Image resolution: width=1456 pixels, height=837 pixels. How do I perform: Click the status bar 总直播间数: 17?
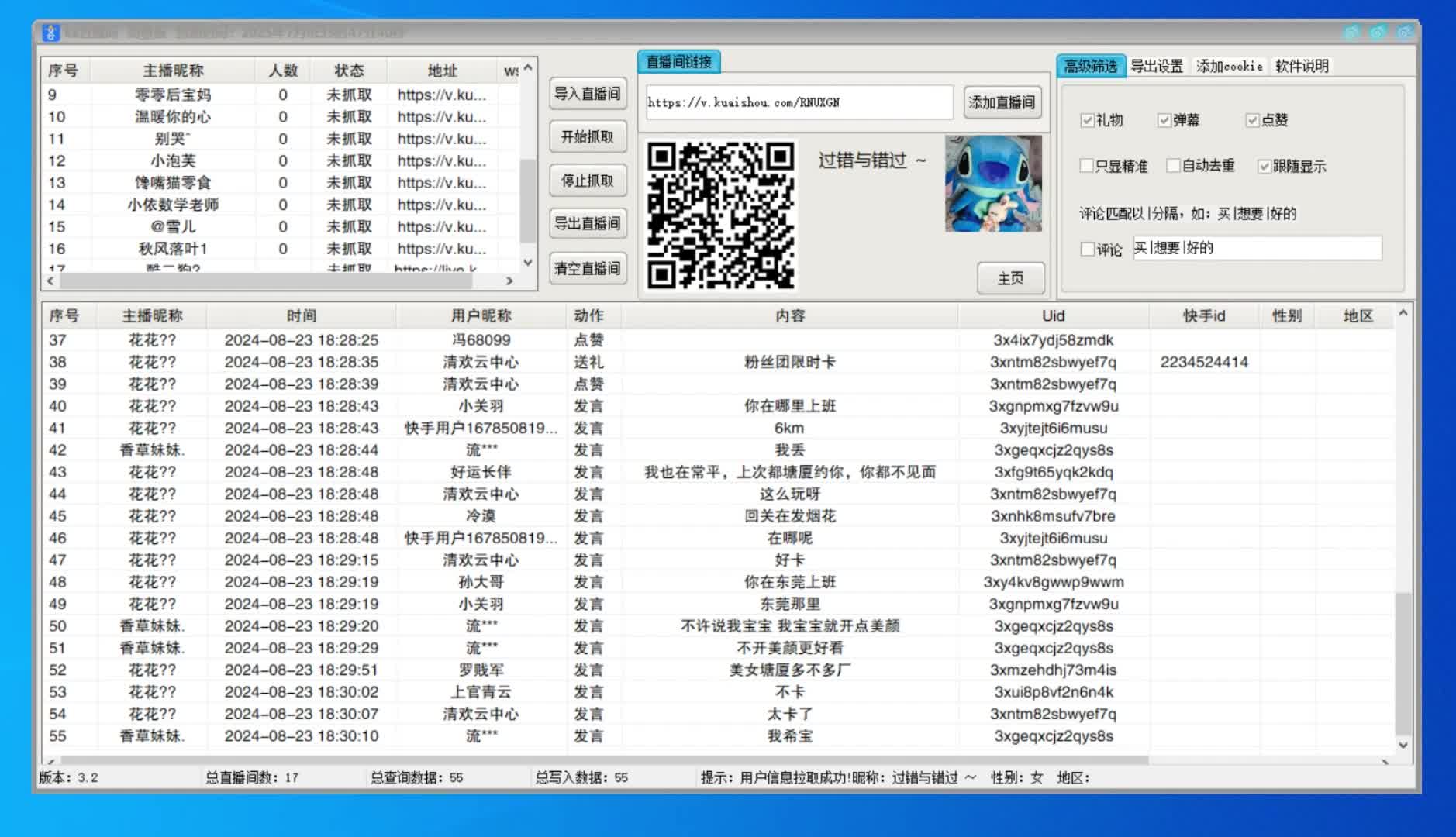(251, 777)
